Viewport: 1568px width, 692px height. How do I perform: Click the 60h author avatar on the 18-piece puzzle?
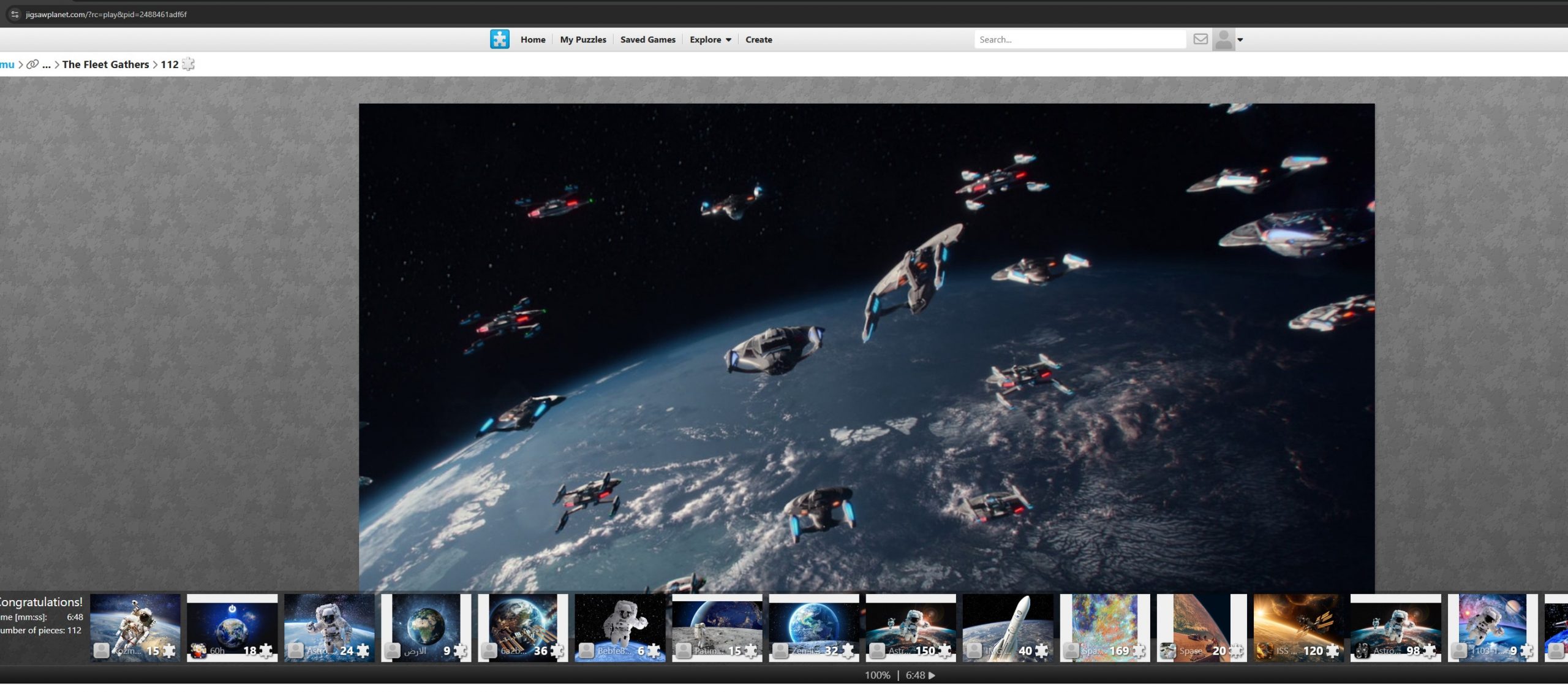coord(198,651)
